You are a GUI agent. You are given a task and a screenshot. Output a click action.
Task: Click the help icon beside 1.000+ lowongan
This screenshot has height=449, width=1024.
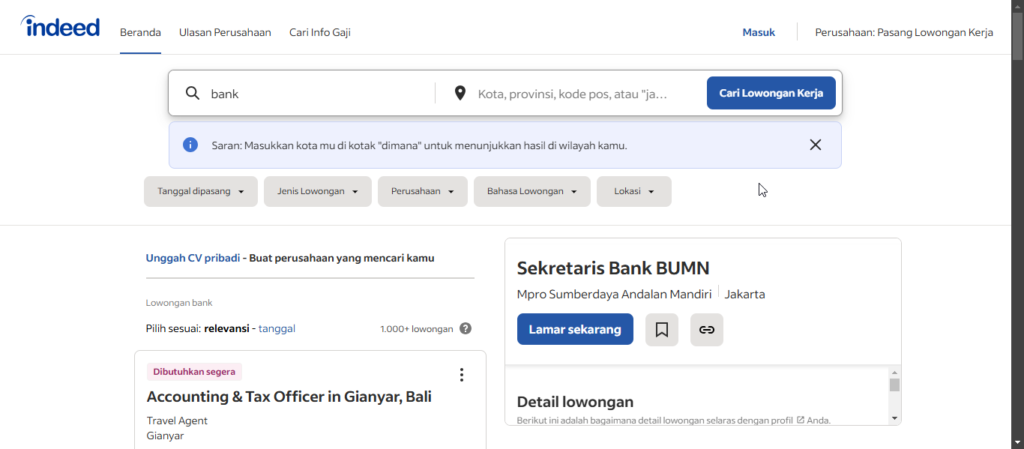465,328
